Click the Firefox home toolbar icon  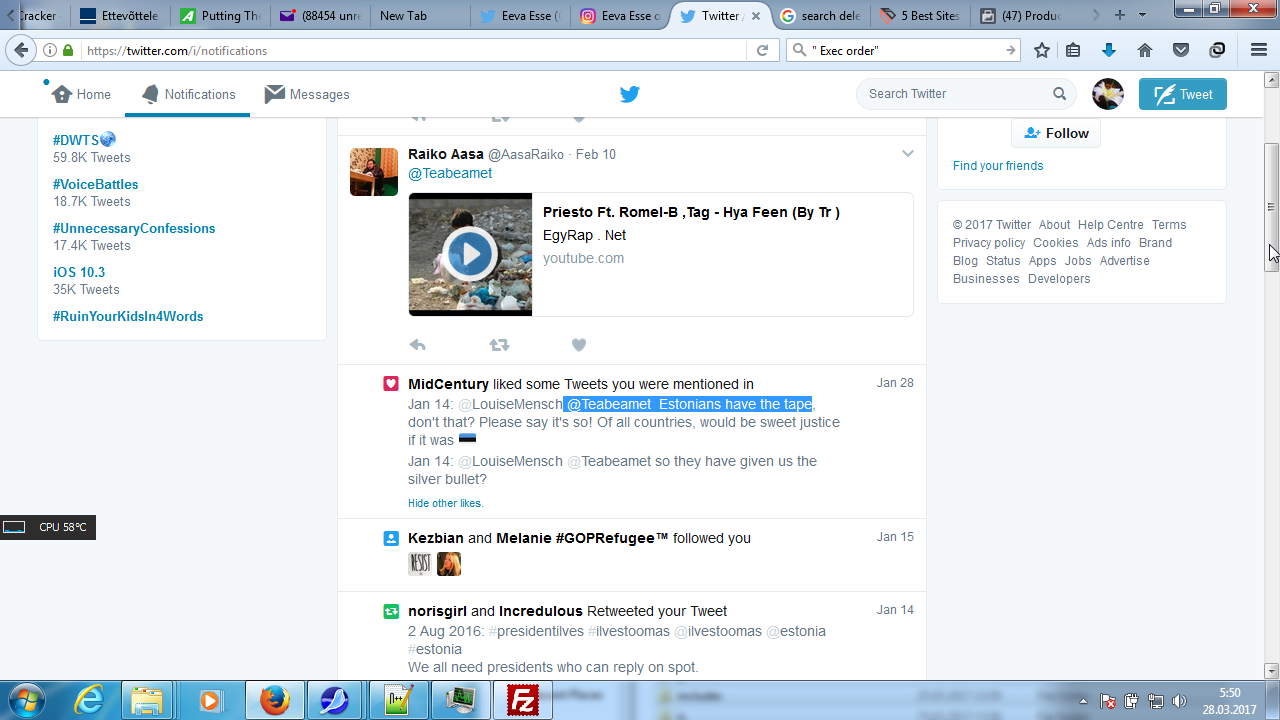point(1145,50)
